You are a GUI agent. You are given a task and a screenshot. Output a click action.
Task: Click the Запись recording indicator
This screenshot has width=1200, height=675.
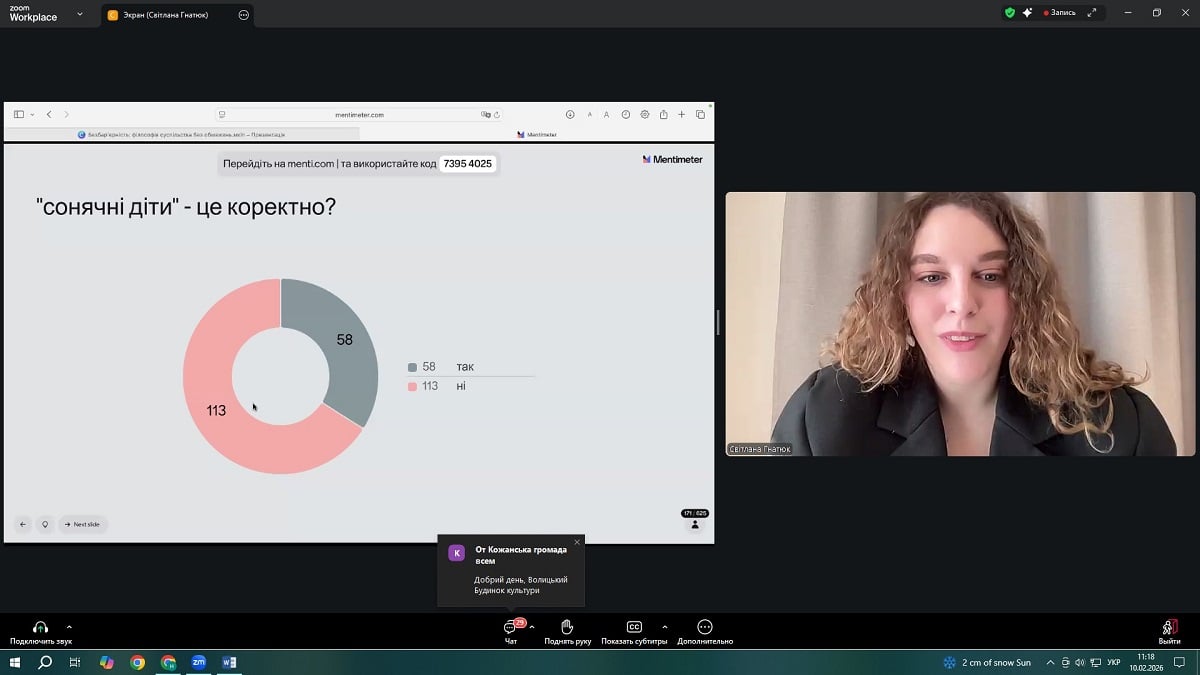tap(1059, 13)
